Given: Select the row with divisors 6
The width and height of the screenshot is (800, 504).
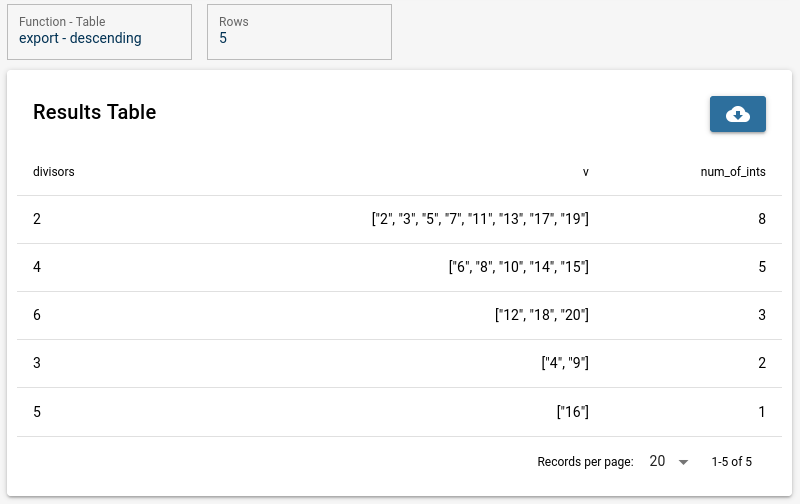Looking at the screenshot, I should tap(399, 315).
